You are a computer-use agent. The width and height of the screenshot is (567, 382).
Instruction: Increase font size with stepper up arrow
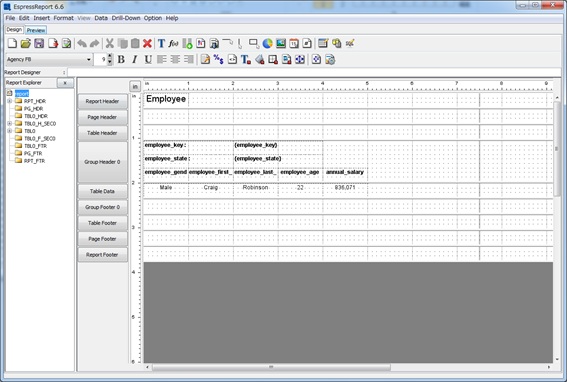[110, 56]
